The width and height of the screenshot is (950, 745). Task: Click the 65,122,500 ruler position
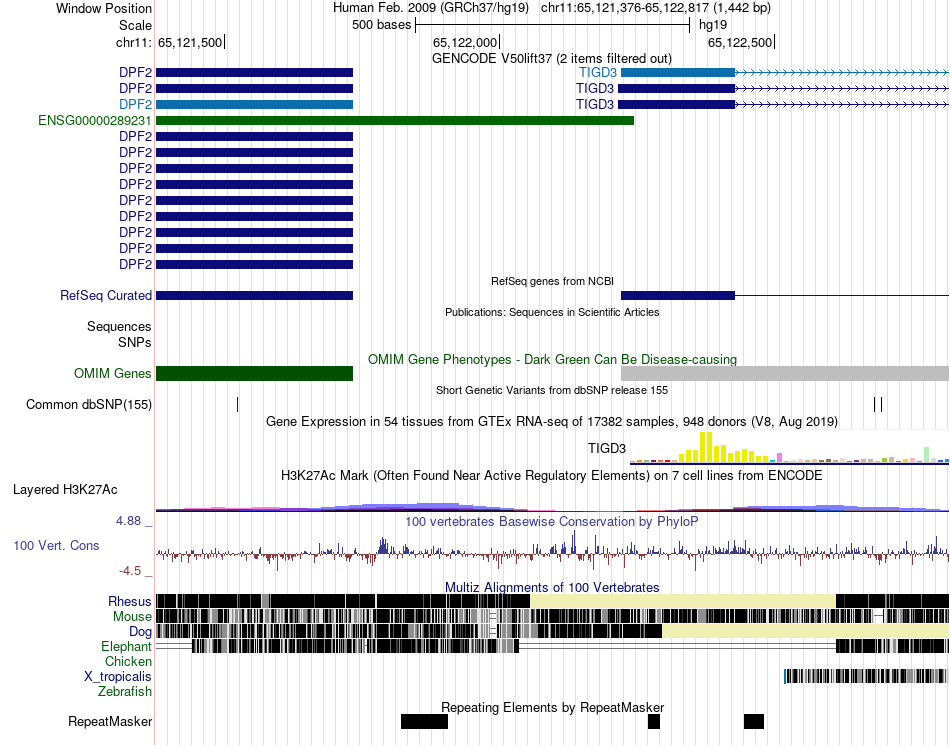[x=740, y=42]
